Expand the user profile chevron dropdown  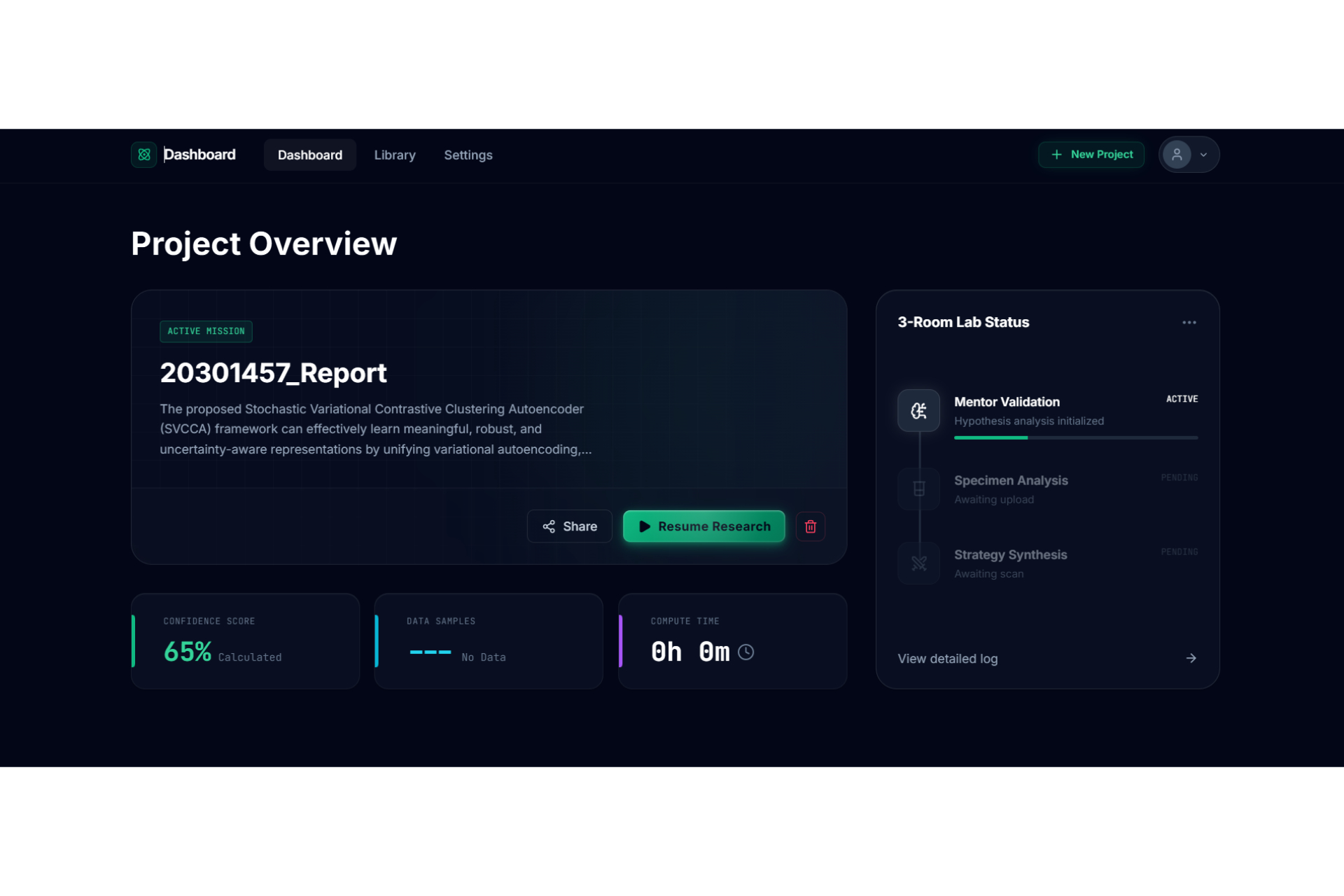click(1203, 155)
